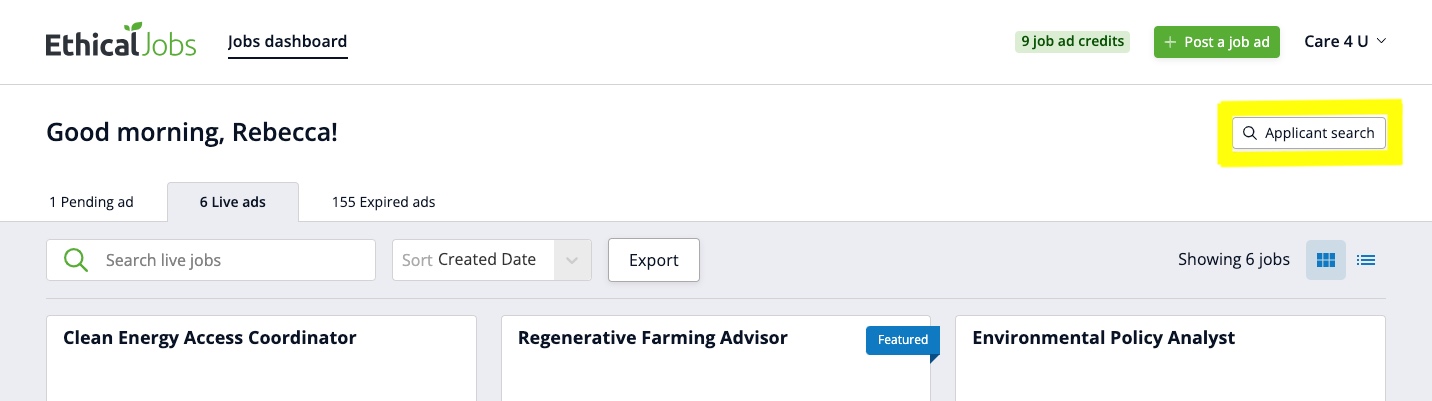Open Regenerative Farming Advisor job
1432x401 pixels.
click(652, 338)
